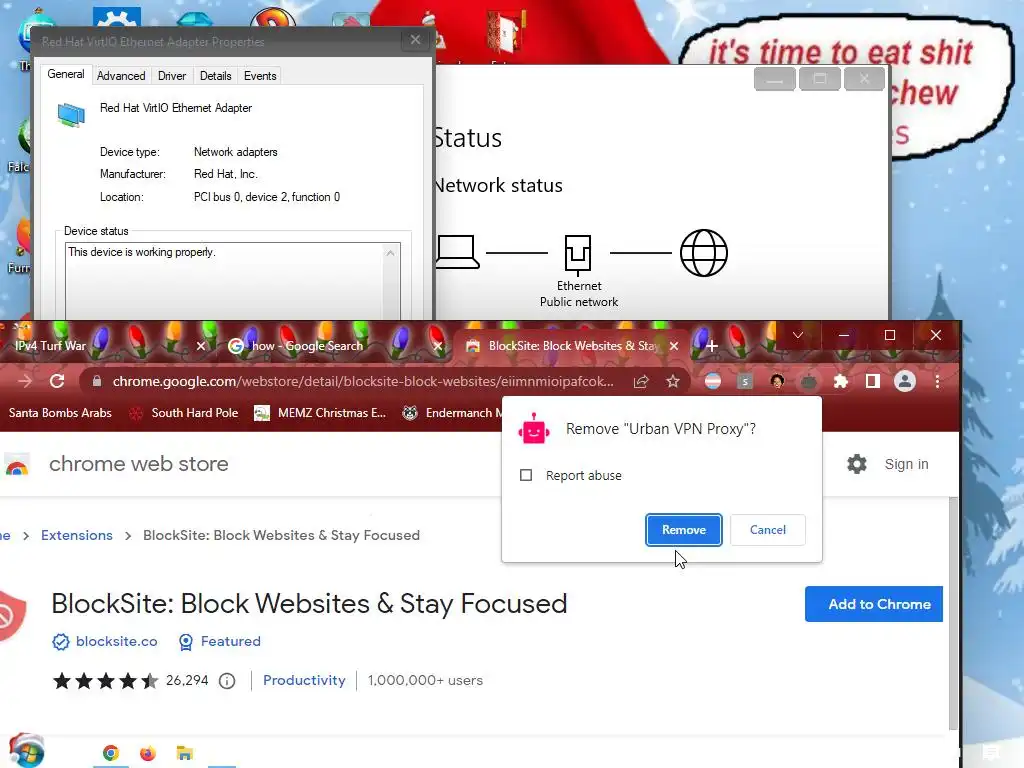The height and width of the screenshot is (768, 1024).
Task: Click the address bar URL
Action: point(362,381)
